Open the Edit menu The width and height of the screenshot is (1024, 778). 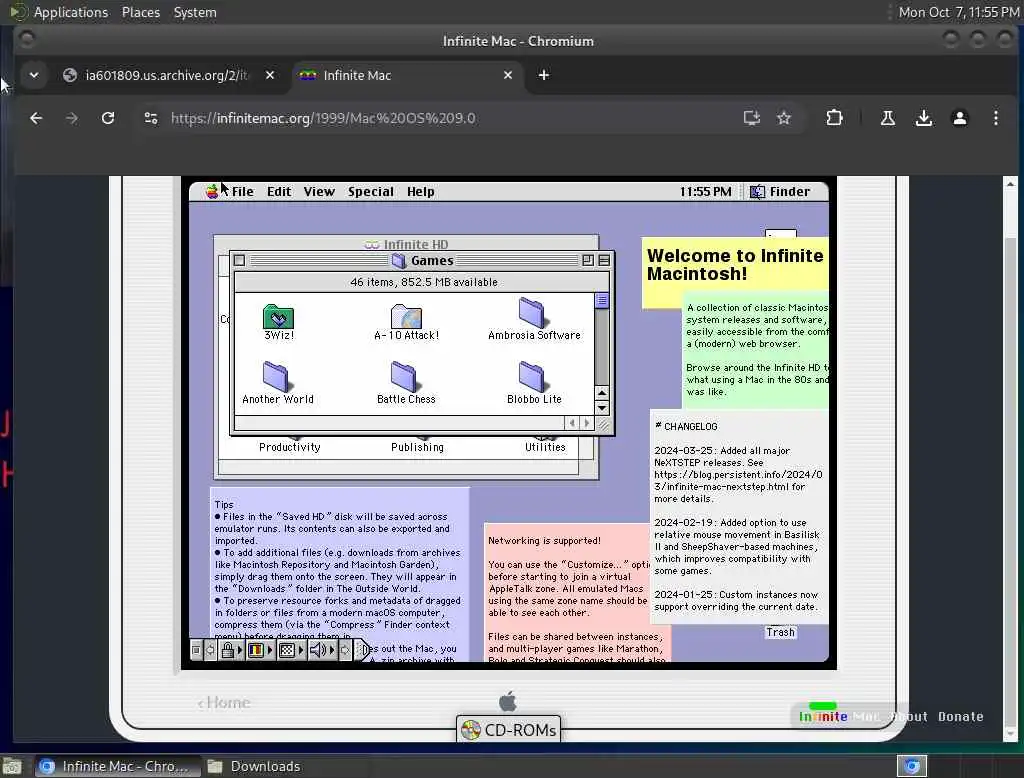[279, 191]
